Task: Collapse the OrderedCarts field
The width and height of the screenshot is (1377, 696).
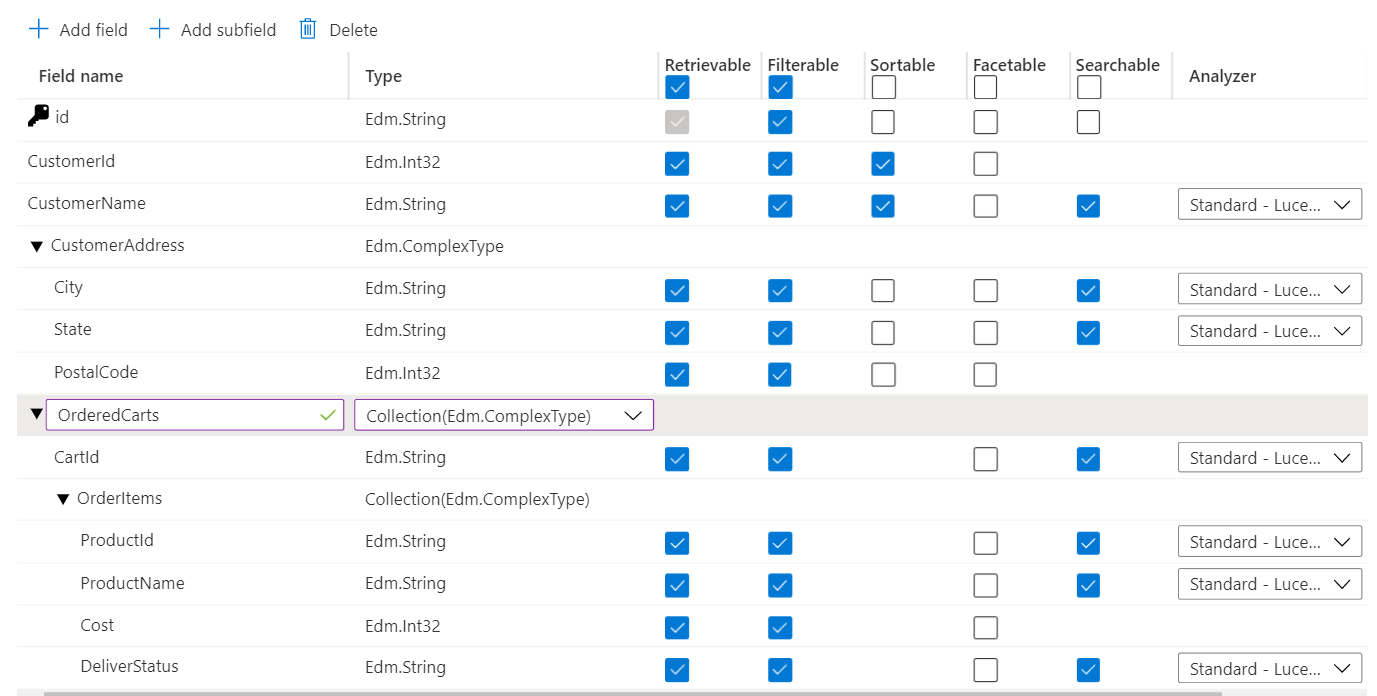Action: click(36, 413)
